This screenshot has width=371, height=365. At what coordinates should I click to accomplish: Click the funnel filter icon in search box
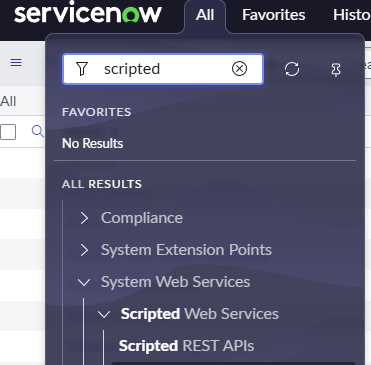82,69
